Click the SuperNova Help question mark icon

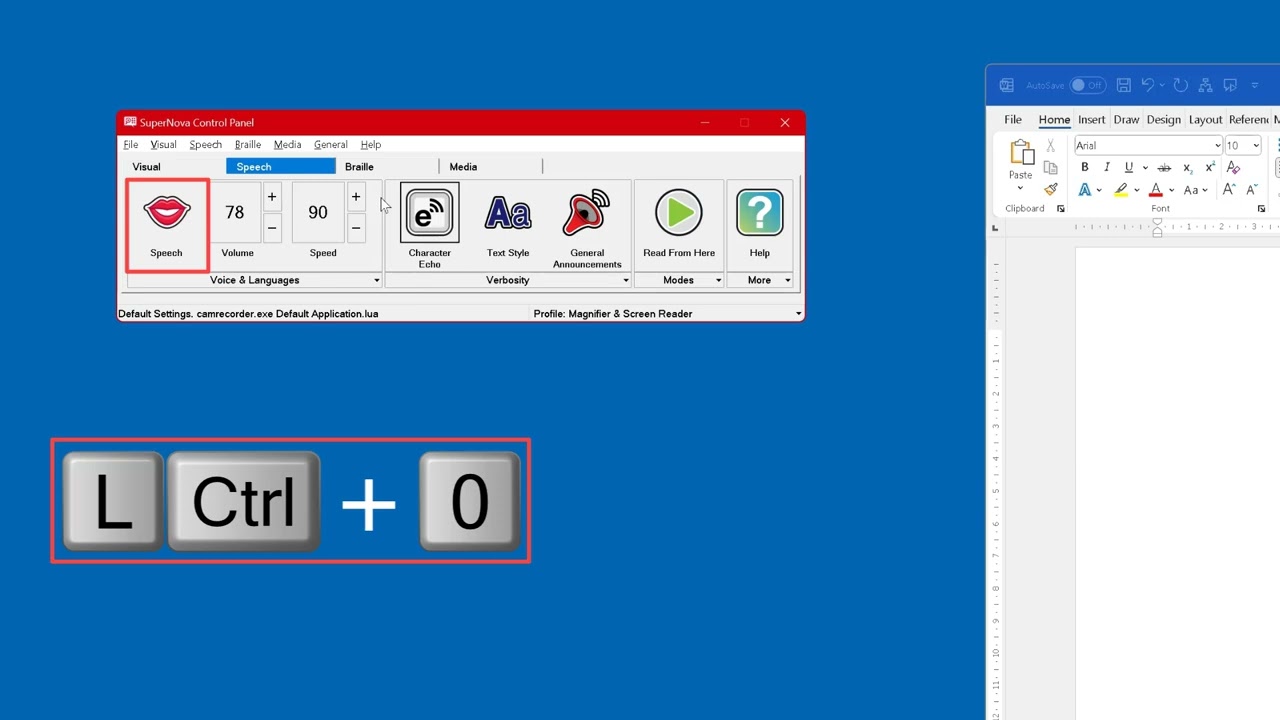760,213
